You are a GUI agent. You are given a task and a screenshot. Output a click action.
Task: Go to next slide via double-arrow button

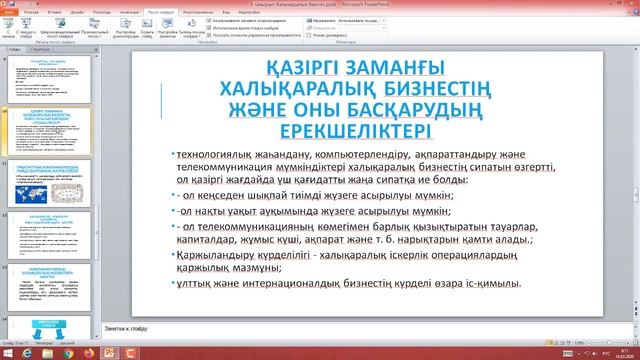point(636,314)
